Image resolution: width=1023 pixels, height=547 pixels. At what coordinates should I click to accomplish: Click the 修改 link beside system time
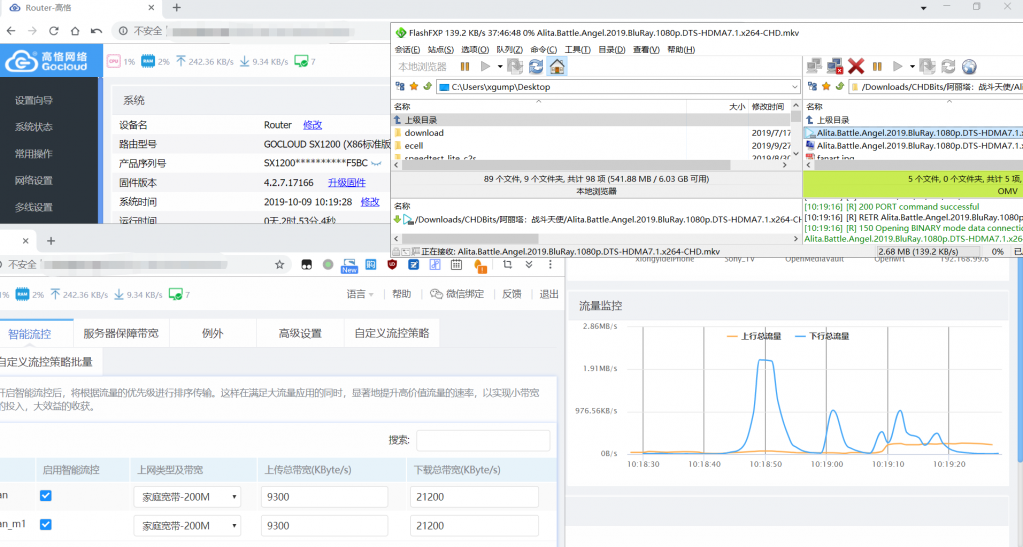point(370,202)
